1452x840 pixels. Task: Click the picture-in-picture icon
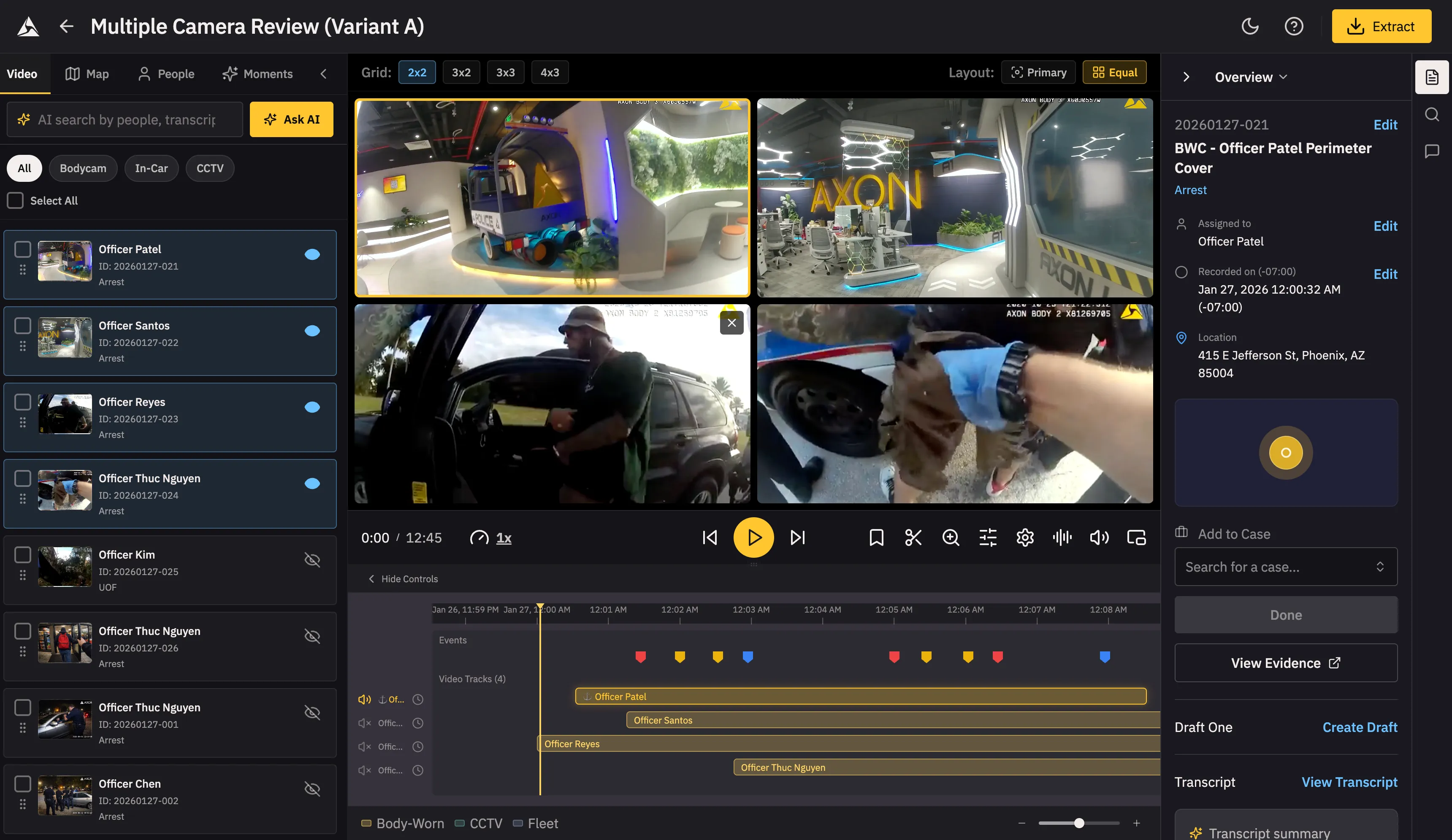click(x=1136, y=537)
